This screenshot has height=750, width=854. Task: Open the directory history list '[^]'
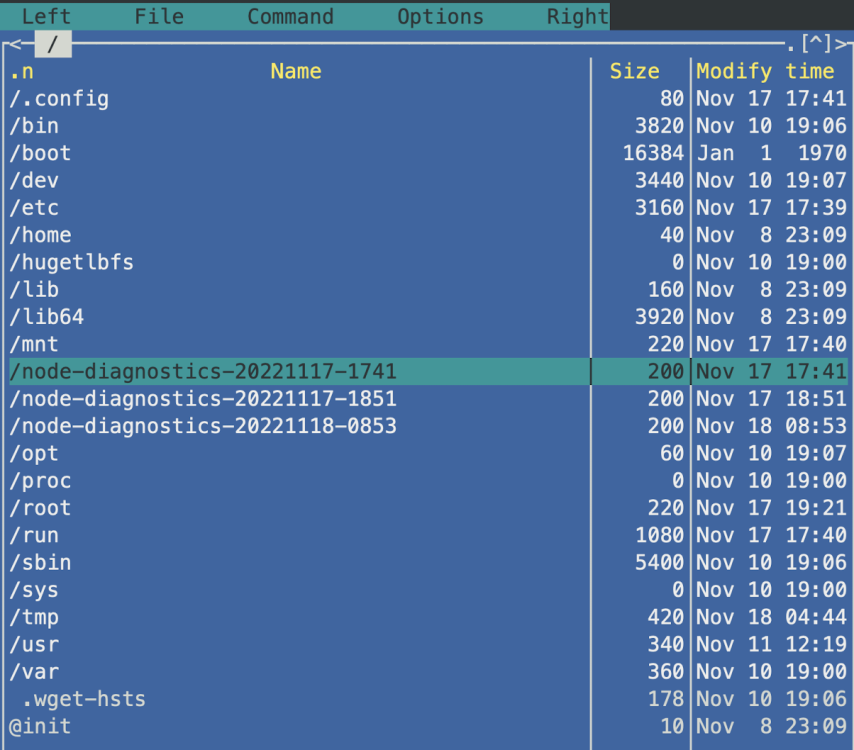click(x=816, y=44)
